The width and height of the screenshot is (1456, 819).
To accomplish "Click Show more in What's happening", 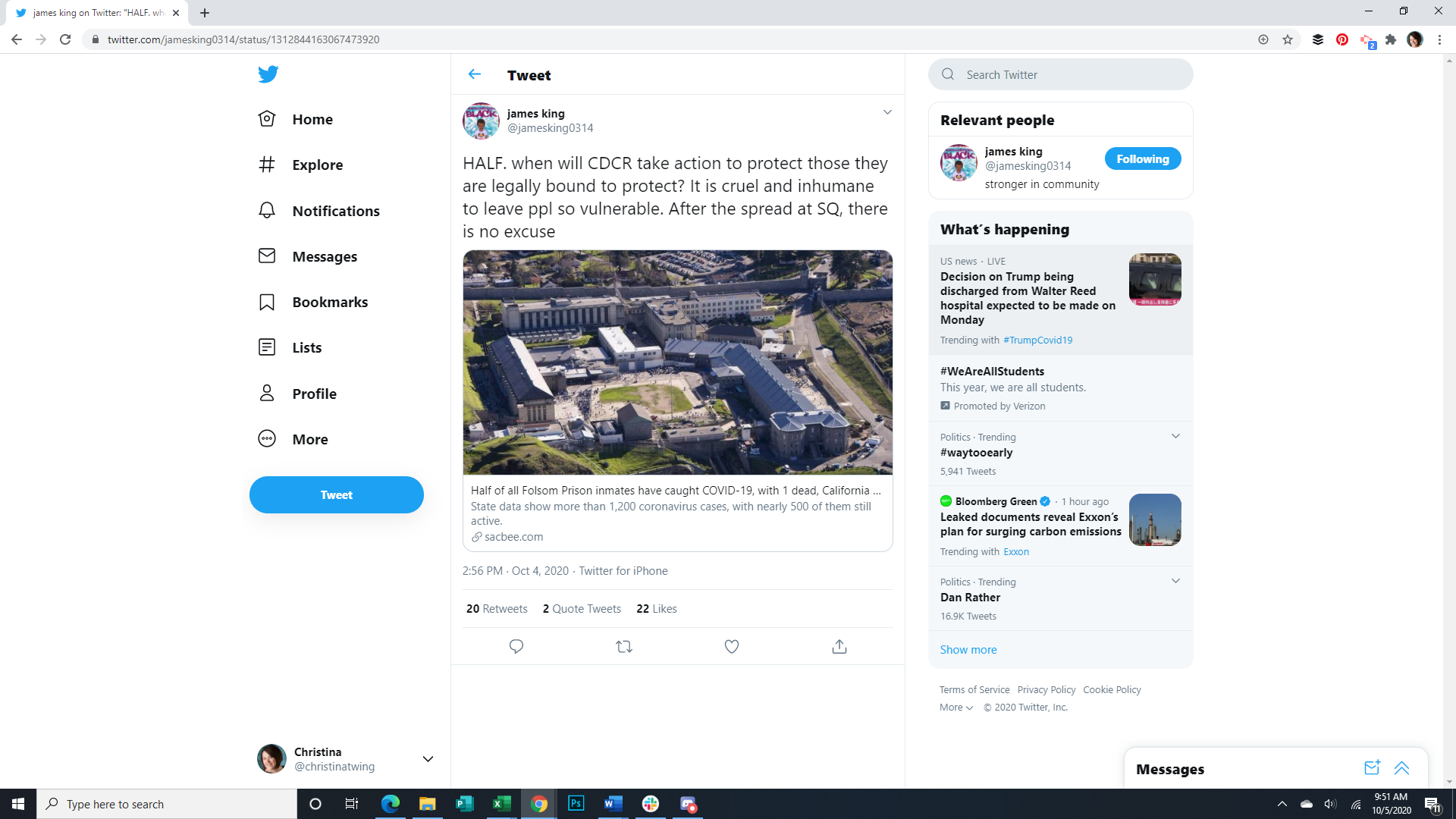I will (x=968, y=649).
